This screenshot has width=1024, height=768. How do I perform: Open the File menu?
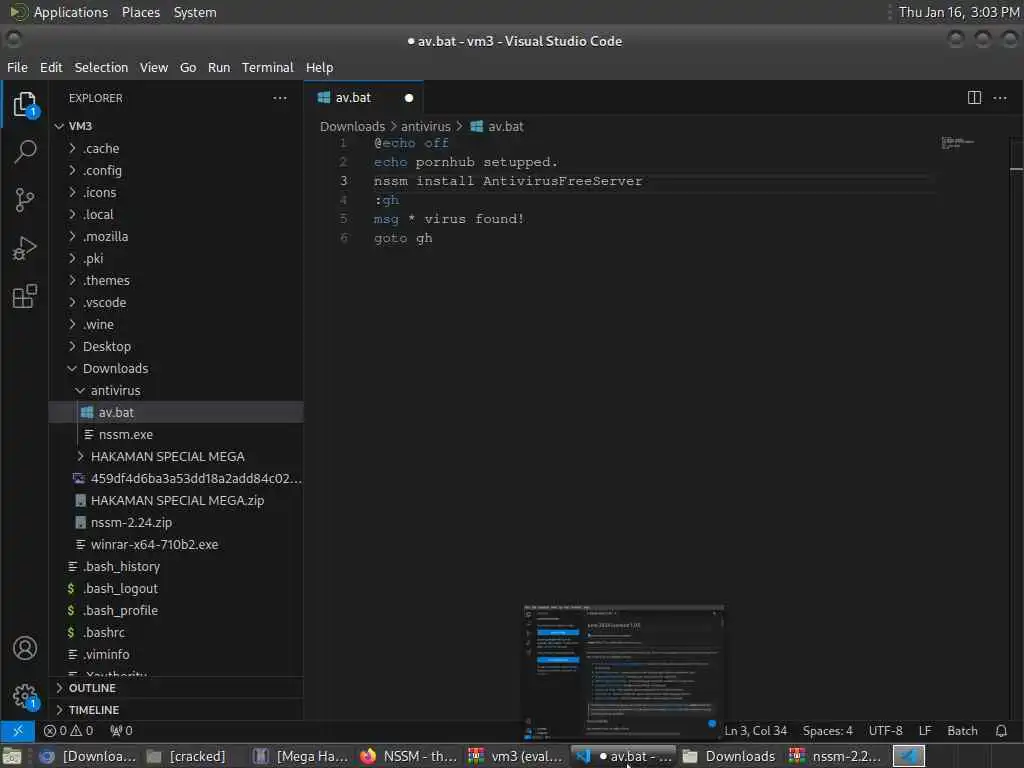[18, 67]
